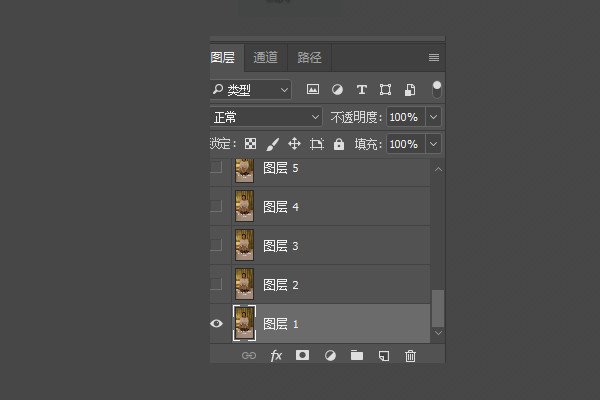This screenshot has width=600, height=400.
Task: Add a layer style with fx icon
Action: pyautogui.click(x=276, y=356)
